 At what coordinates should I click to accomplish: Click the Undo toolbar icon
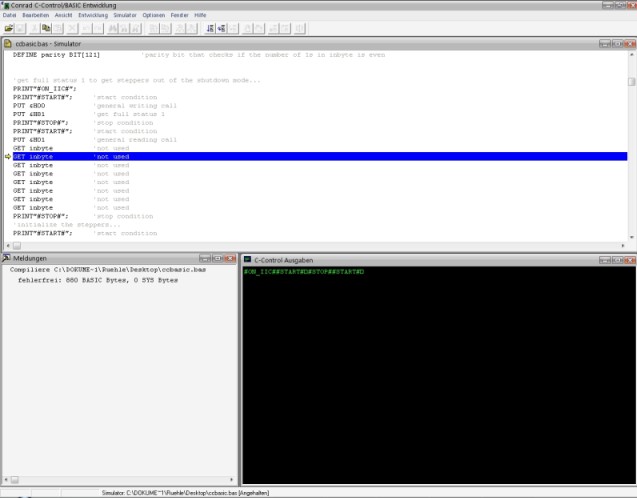point(86,28)
